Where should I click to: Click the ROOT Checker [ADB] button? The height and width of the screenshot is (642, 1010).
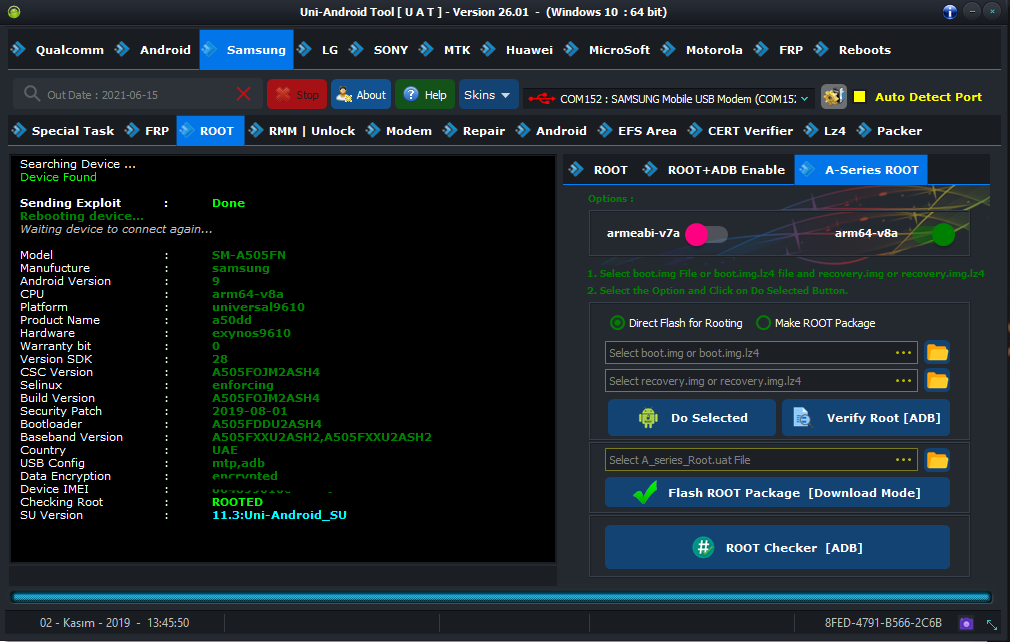(777, 547)
